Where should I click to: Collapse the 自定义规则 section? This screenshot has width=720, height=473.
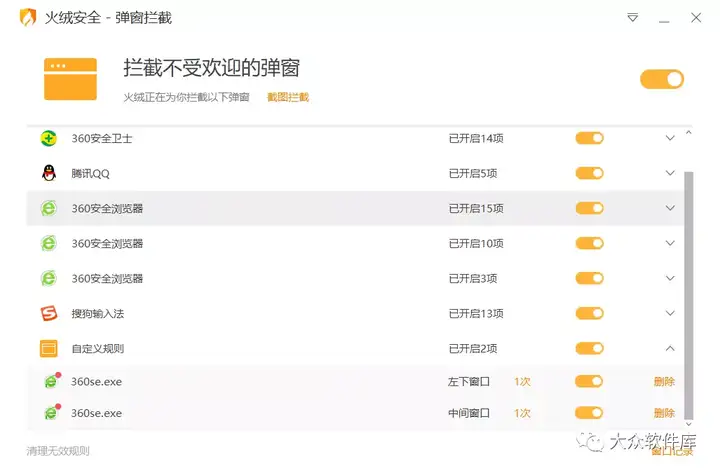point(670,349)
